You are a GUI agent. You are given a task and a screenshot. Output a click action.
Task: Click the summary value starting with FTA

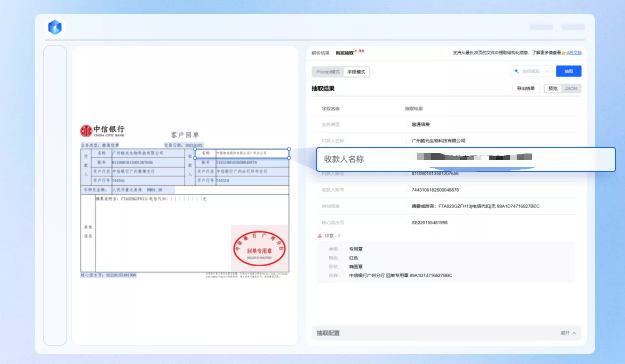click(475, 206)
